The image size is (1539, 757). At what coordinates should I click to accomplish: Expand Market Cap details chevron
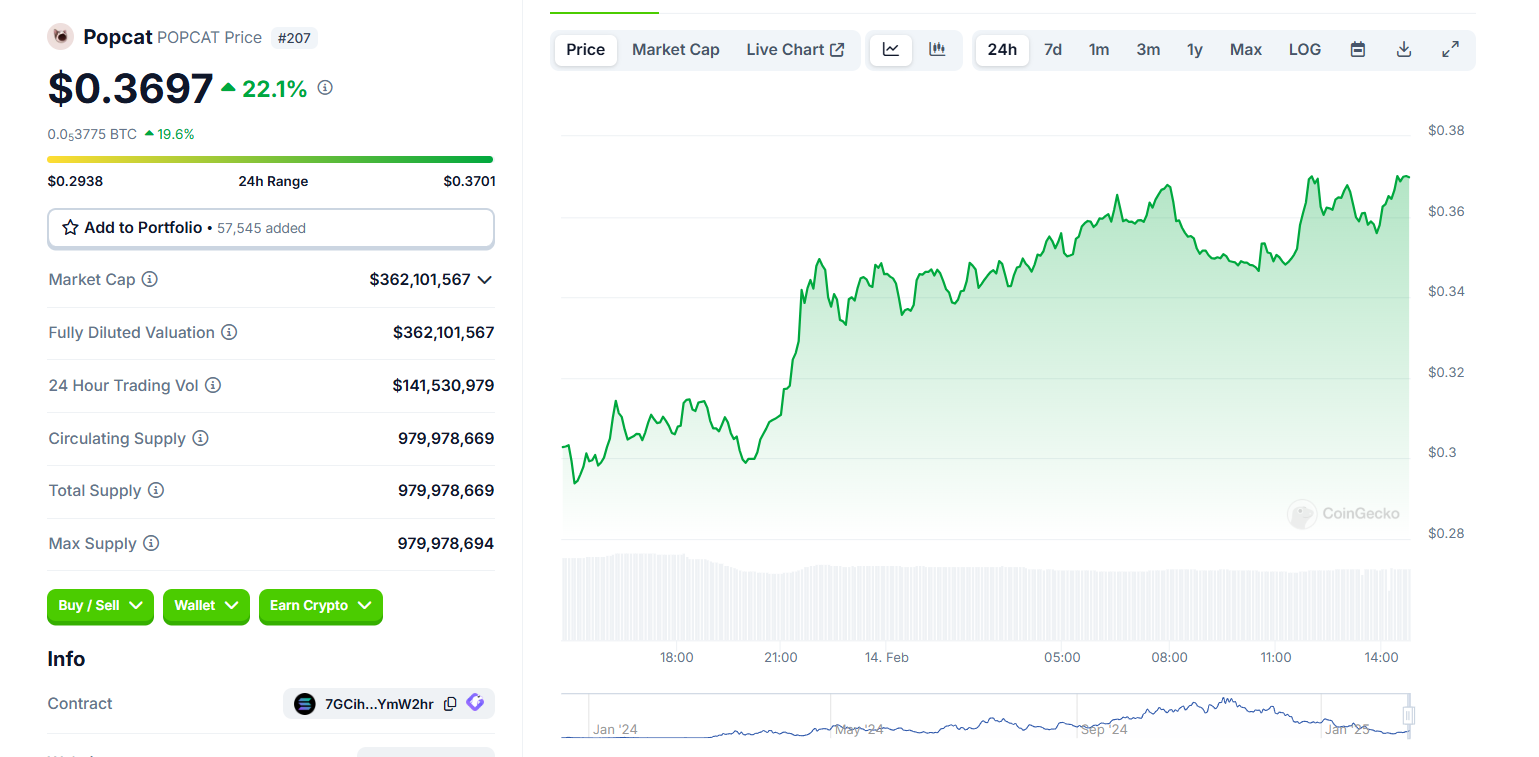click(485, 280)
